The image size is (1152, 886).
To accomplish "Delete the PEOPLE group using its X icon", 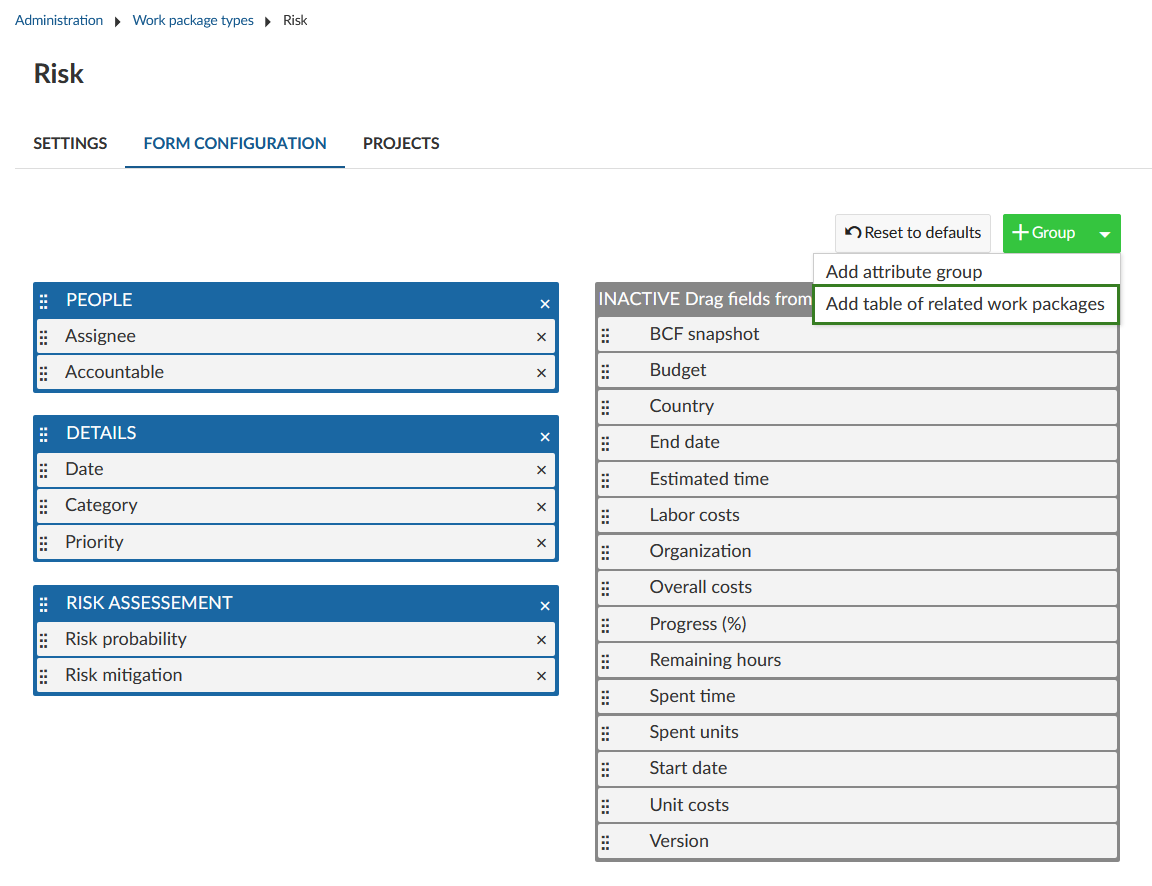I will click(545, 304).
